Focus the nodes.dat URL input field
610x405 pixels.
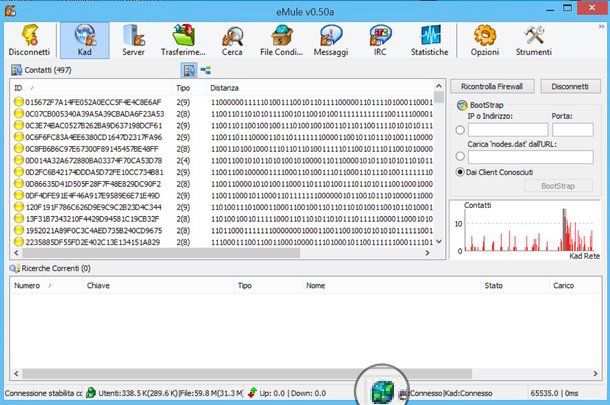coord(531,157)
